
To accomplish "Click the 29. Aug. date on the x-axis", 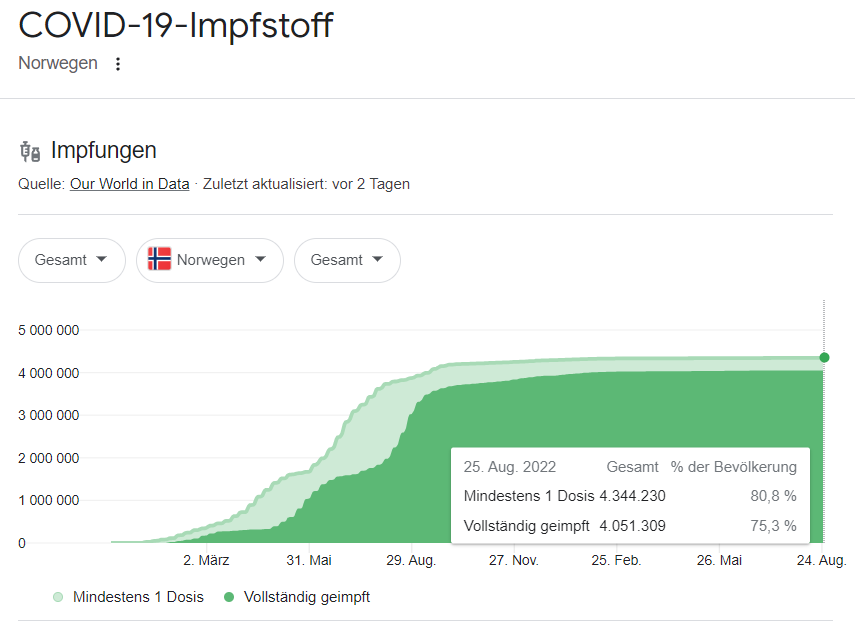I will 411,561.
